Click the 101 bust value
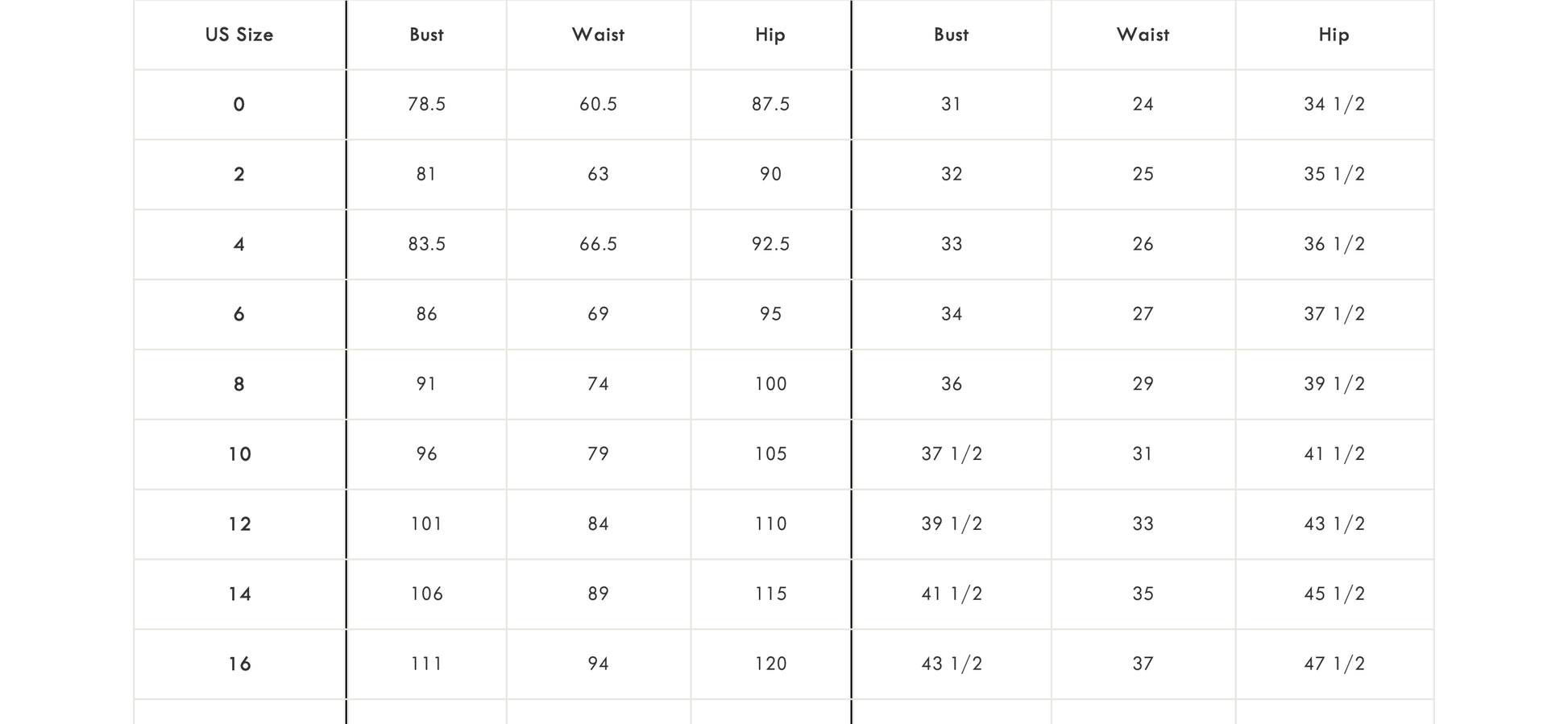 (x=426, y=524)
